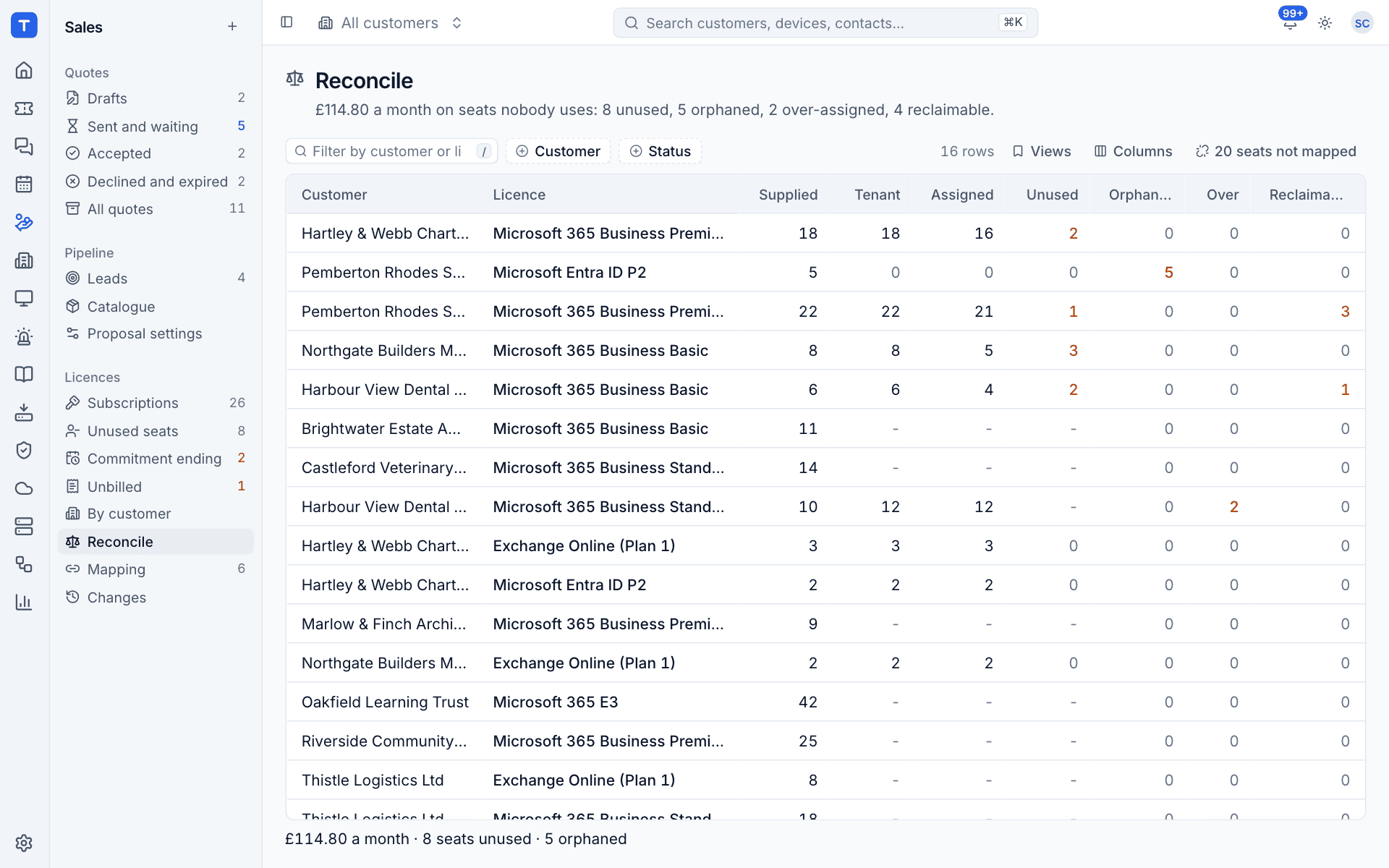The height and width of the screenshot is (868, 1389).
Task: Open the server stack icon in left rail
Action: coord(24,526)
